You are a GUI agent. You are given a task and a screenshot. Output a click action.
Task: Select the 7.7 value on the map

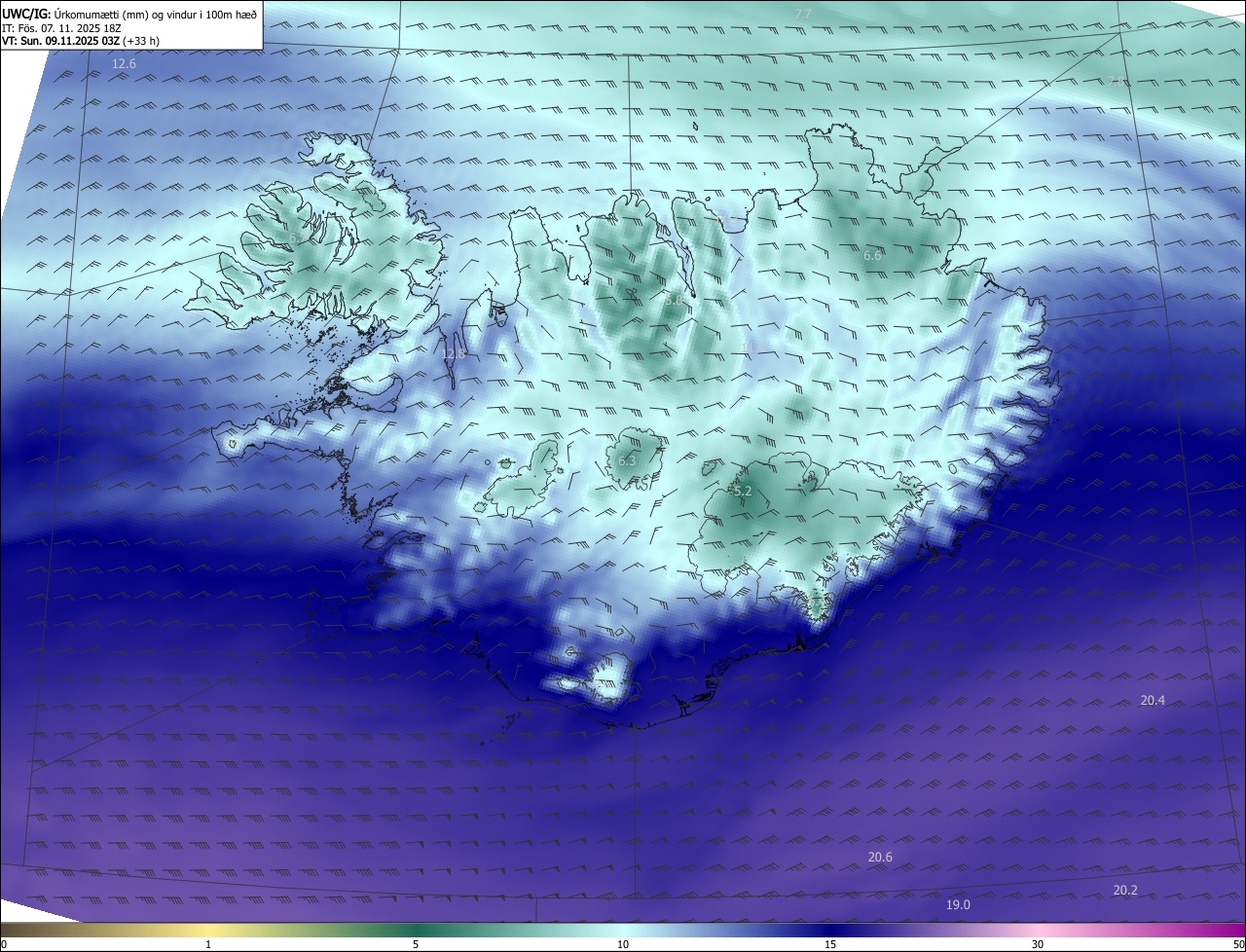pyautogui.click(x=803, y=14)
